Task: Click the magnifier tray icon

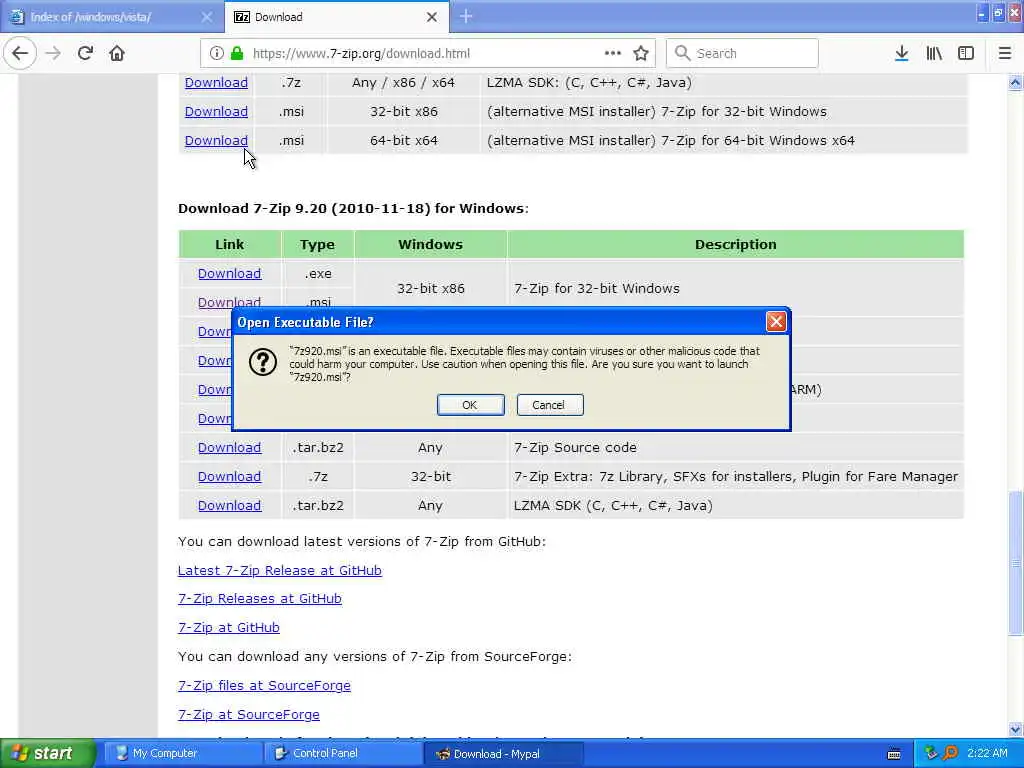Action: click(950, 753)
